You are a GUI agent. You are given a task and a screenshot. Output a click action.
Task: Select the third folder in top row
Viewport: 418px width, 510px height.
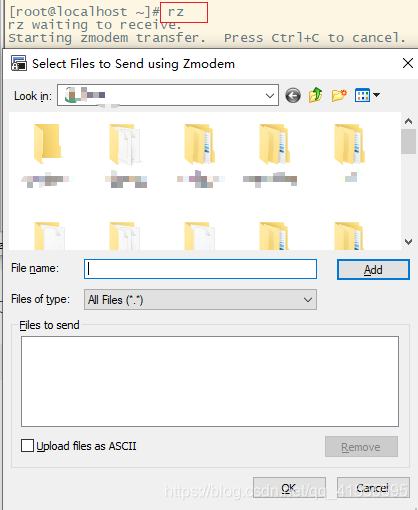click(x=200, y=144)
